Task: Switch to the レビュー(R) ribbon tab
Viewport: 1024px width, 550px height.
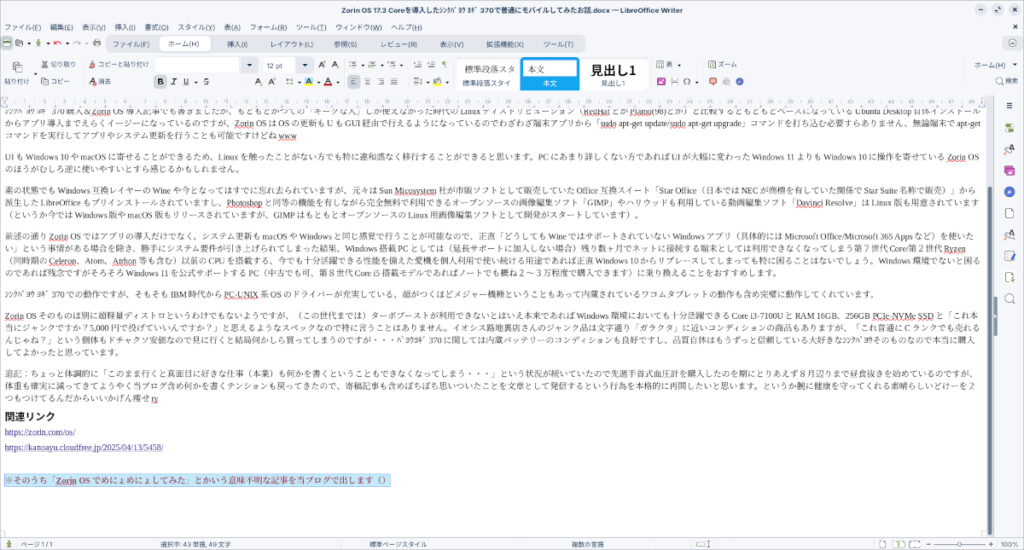Action: coord(398,44)
